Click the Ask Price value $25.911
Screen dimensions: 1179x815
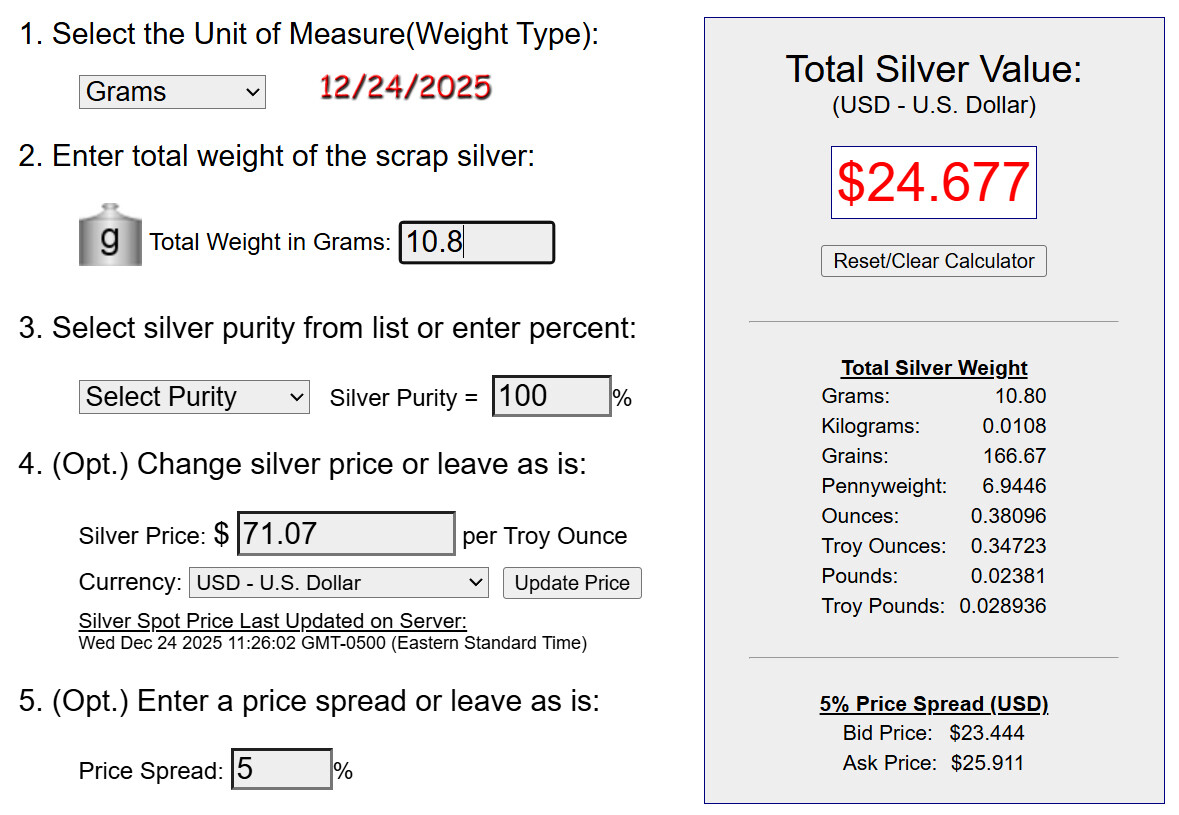click(x=986, y=763)
